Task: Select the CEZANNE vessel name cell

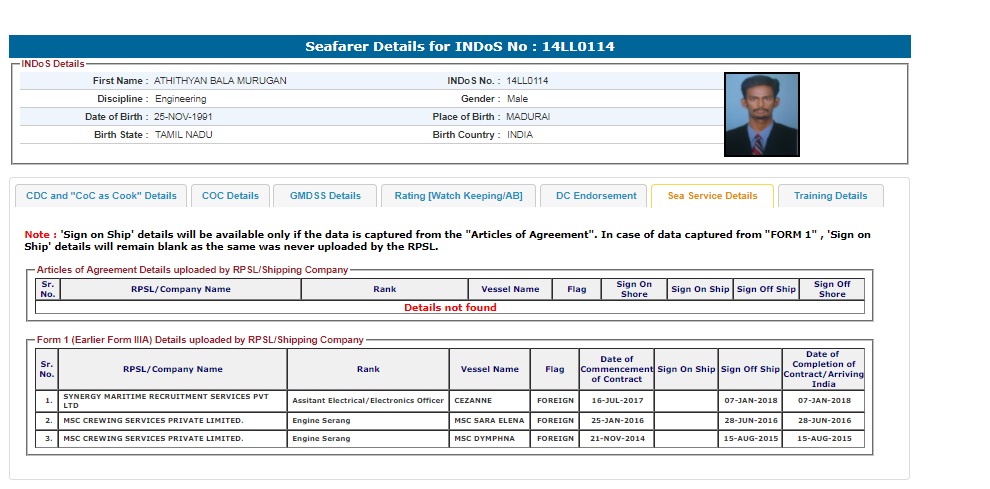Action: tap(489, 400)
